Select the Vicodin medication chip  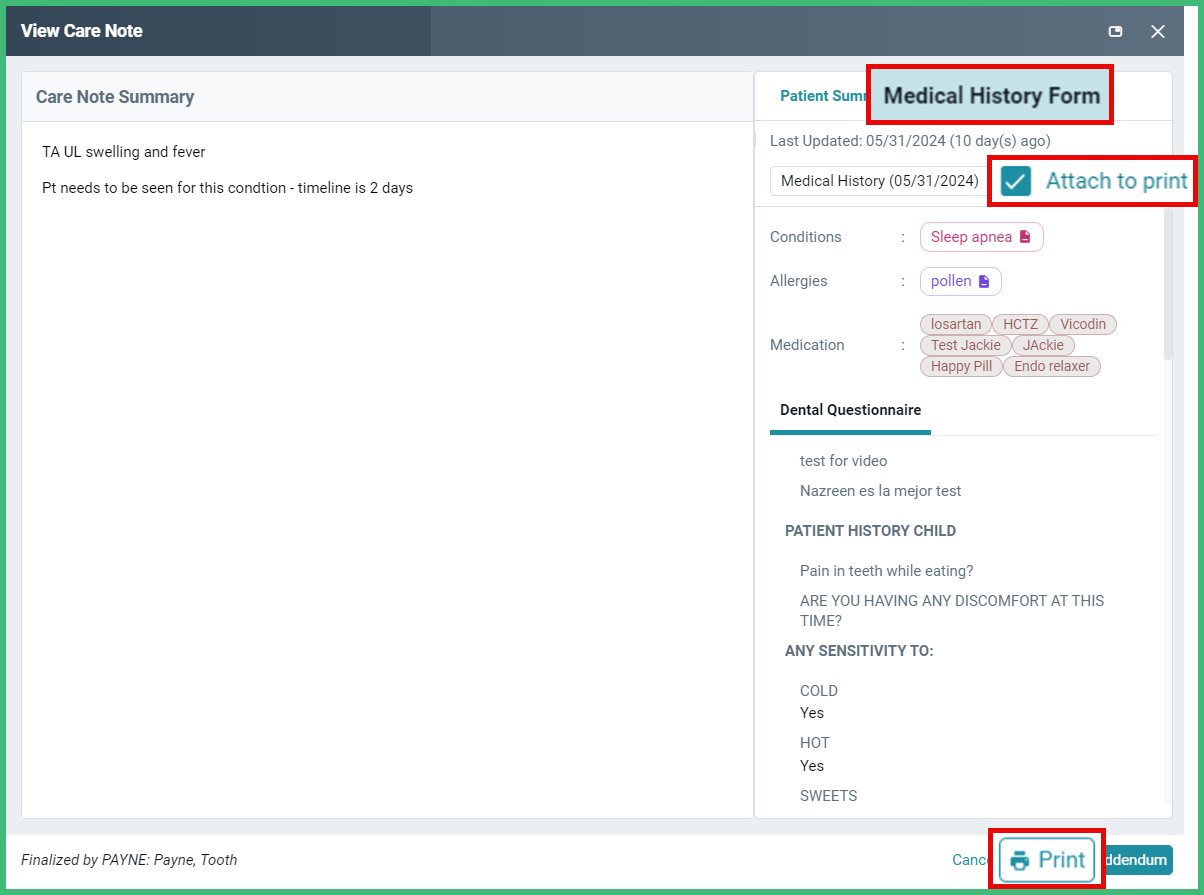1082,324
